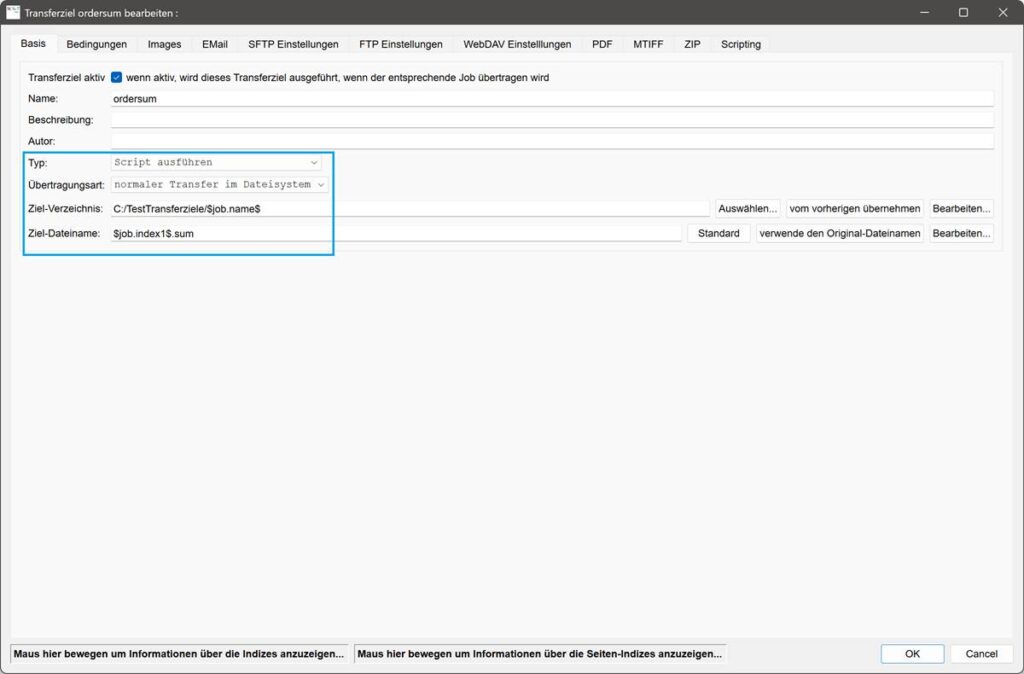Select the Scripting tab
The width and height of the screenshot is (1024, 674).
coord(740,44)
